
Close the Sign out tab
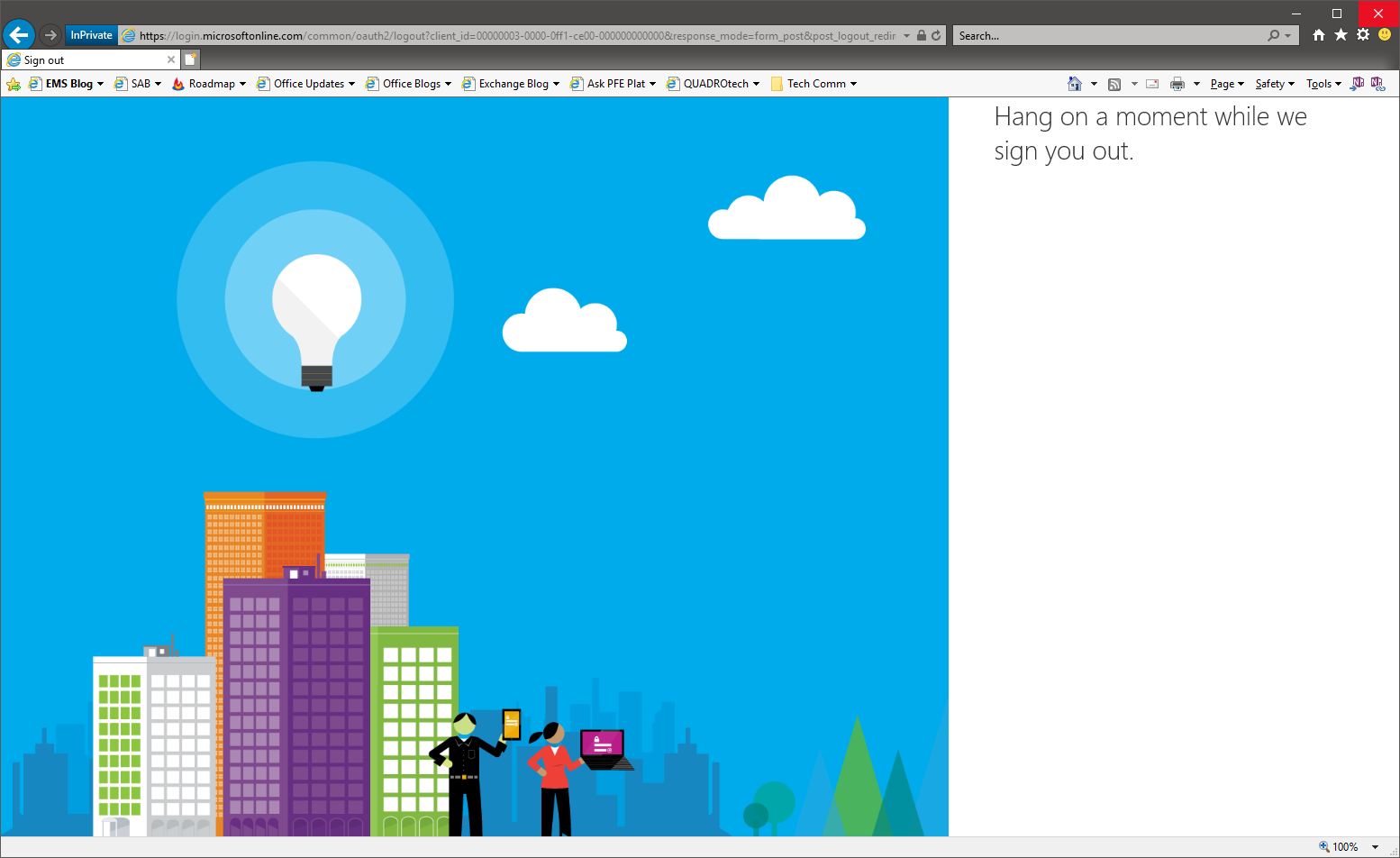coord(171,59)
